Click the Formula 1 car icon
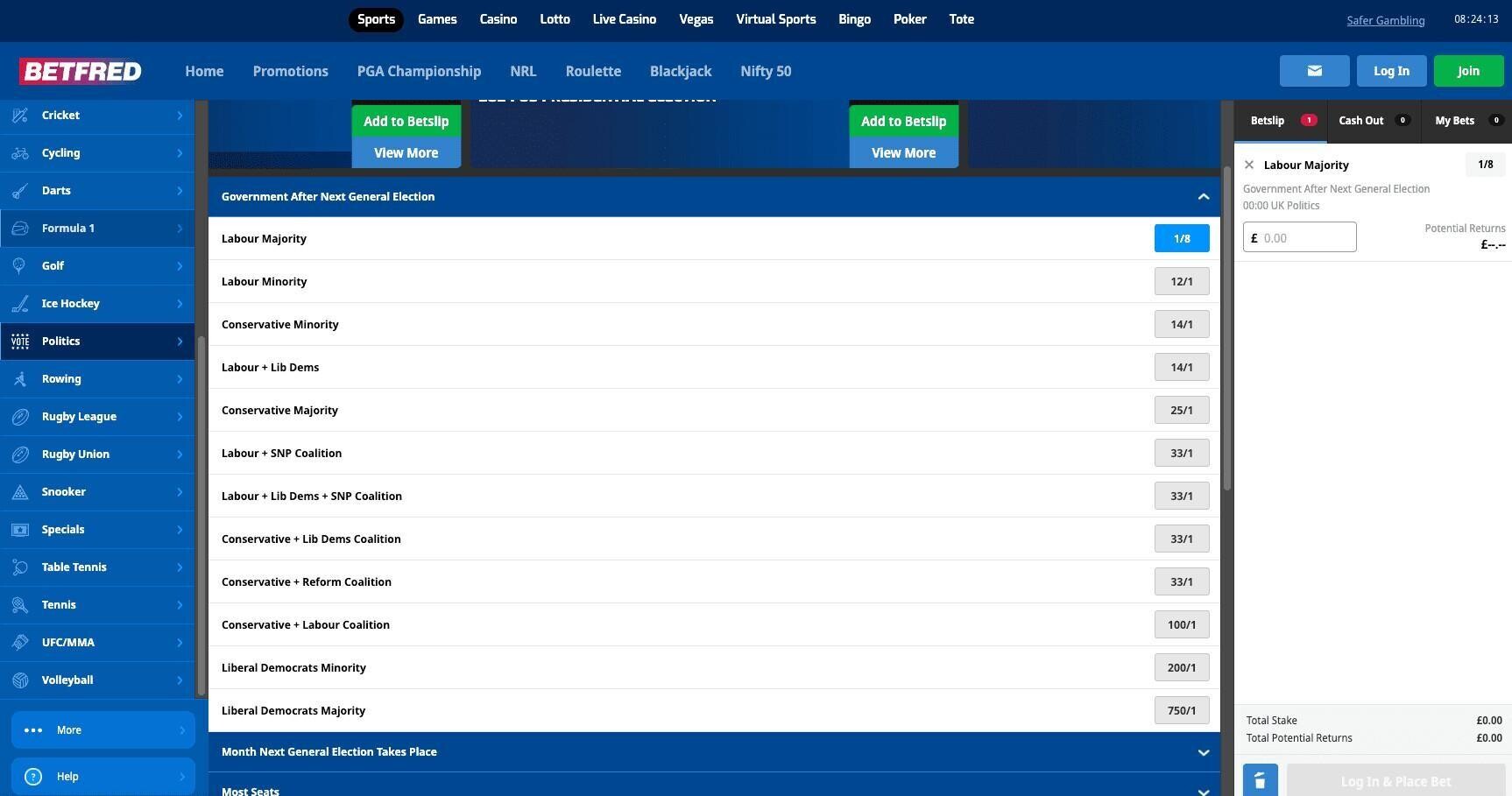1512x796 pixels. [20, 228]
